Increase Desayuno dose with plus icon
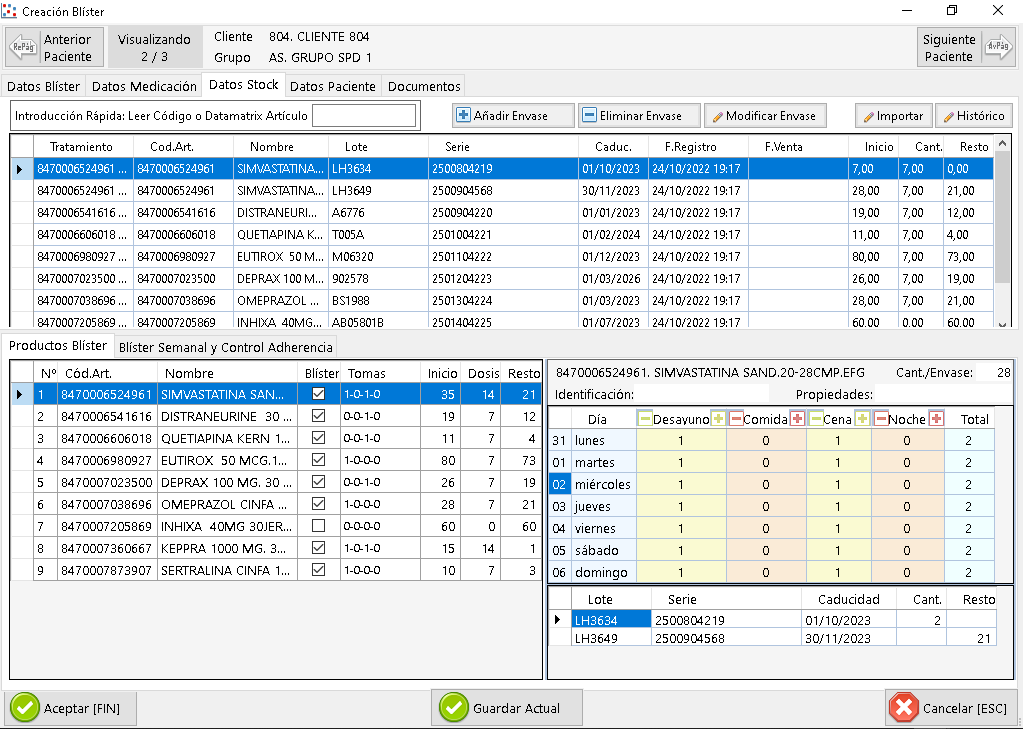The width and height of the screenshot is (1023, 729). pyautogui.click(x=718, y=419)
